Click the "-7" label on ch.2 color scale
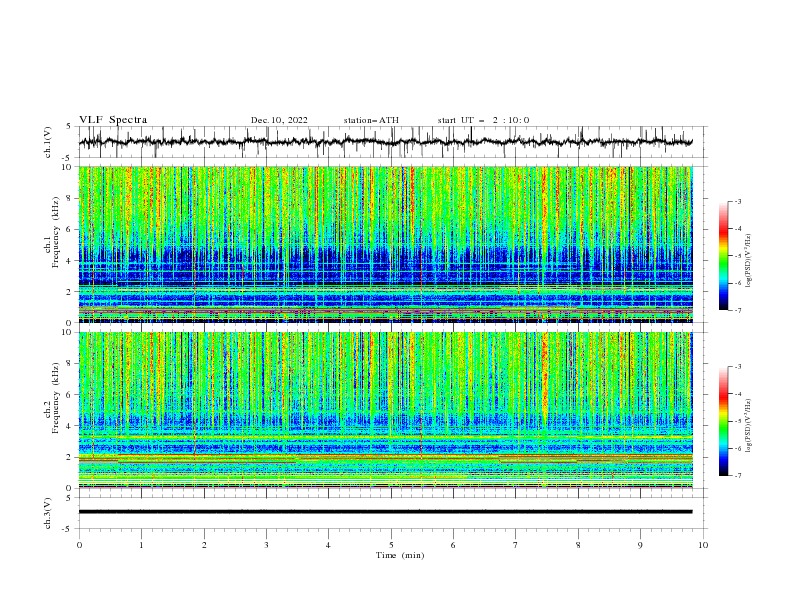792x612 pixels. [737, 475]
